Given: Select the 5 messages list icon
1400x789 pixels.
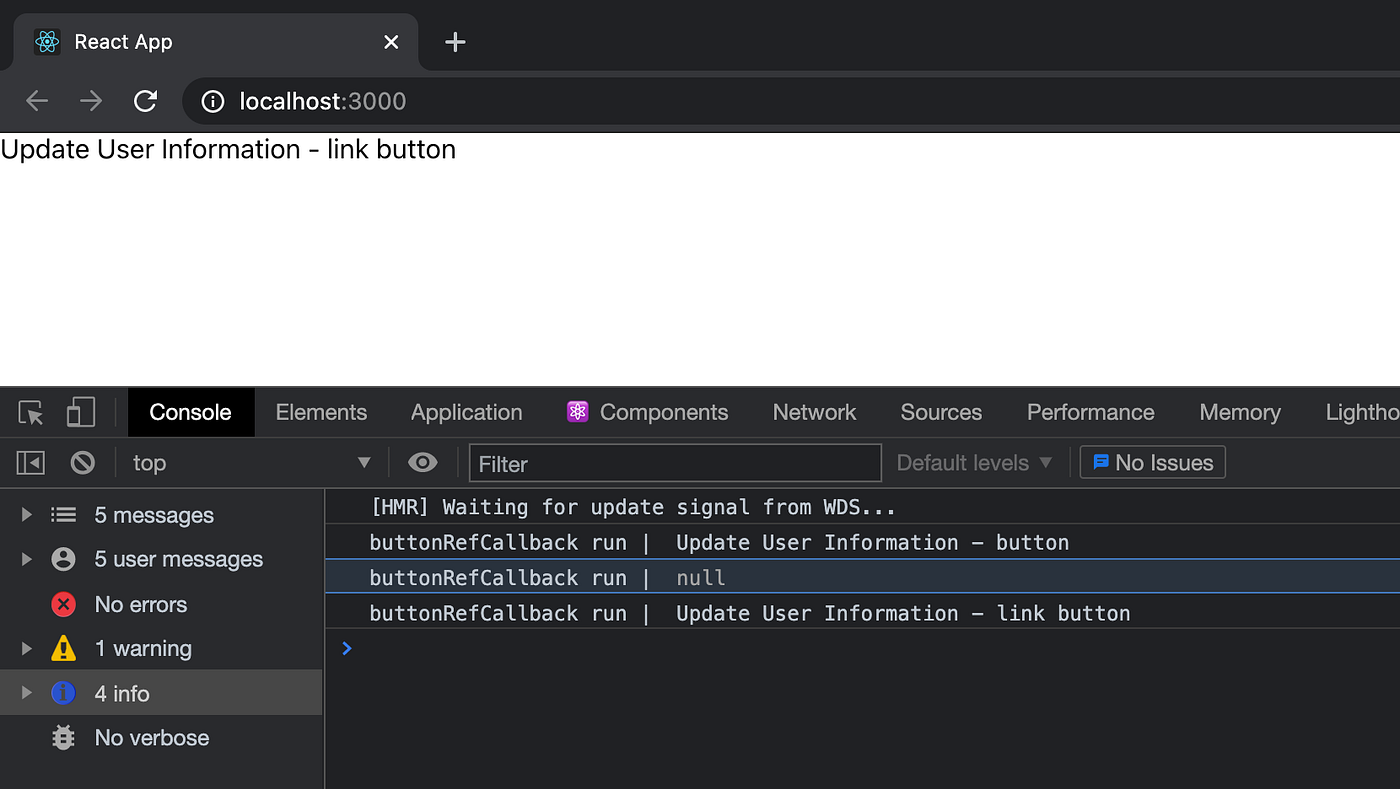Looking at the screenshot, I should (x=63, y=515).
